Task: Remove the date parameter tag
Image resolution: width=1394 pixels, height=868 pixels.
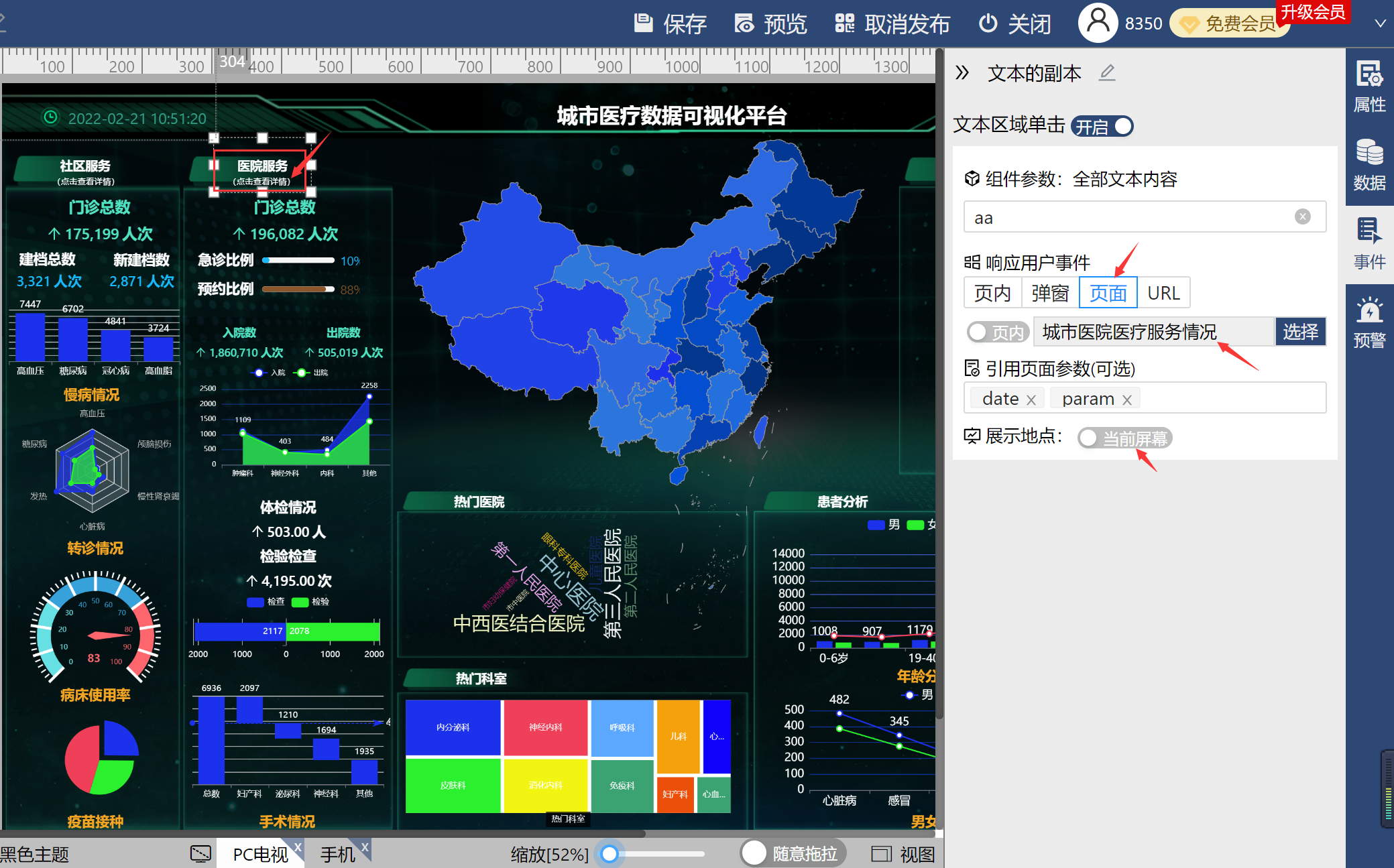Action: coord(1031,400)
